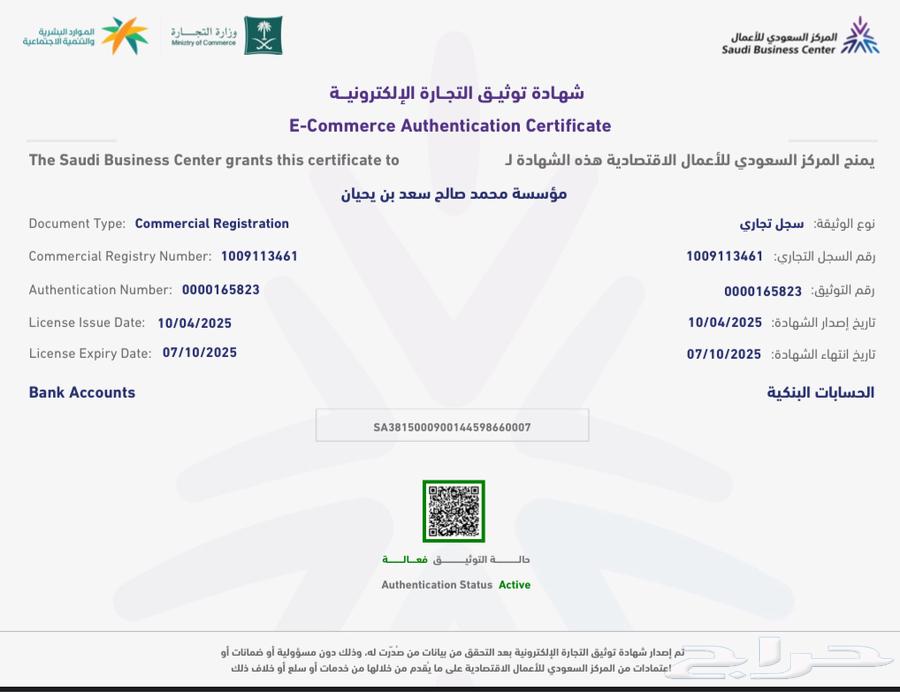The image size is (900, 692).
Task: Click 'The Saudi Business Center grants' sentence
Action: click(214, 160)
